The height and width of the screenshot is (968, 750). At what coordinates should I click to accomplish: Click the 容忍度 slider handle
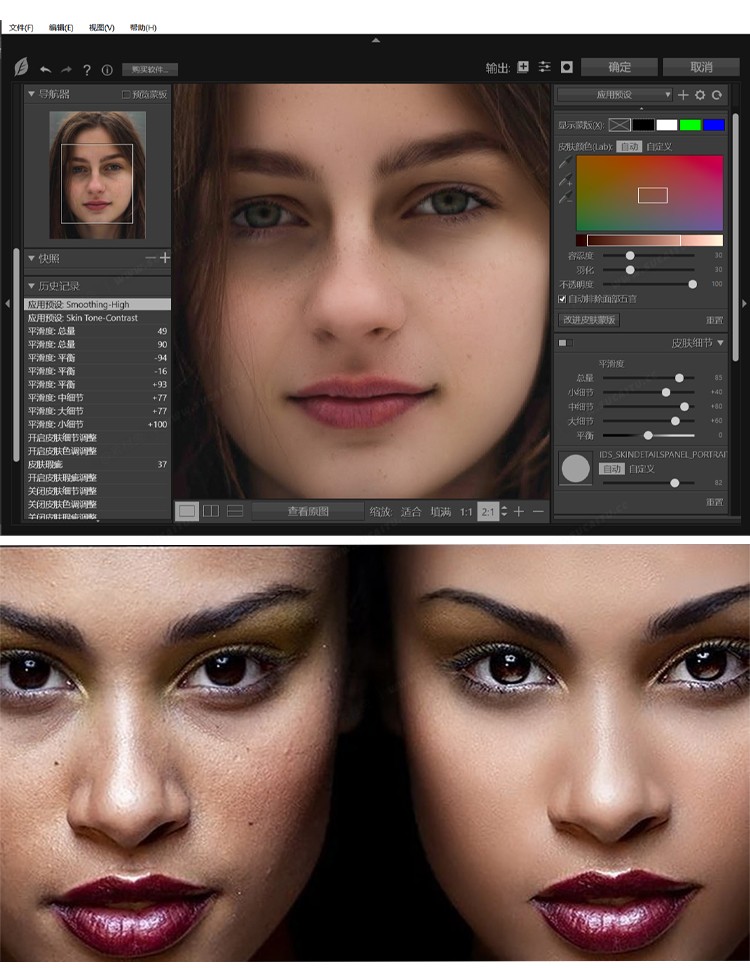[630, 255]
